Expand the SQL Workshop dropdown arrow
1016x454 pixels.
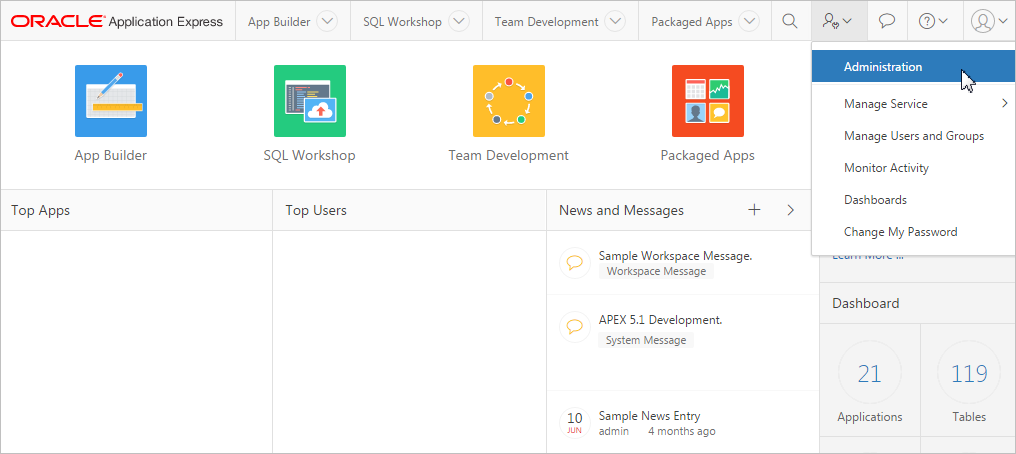click(x=457, y=21)
